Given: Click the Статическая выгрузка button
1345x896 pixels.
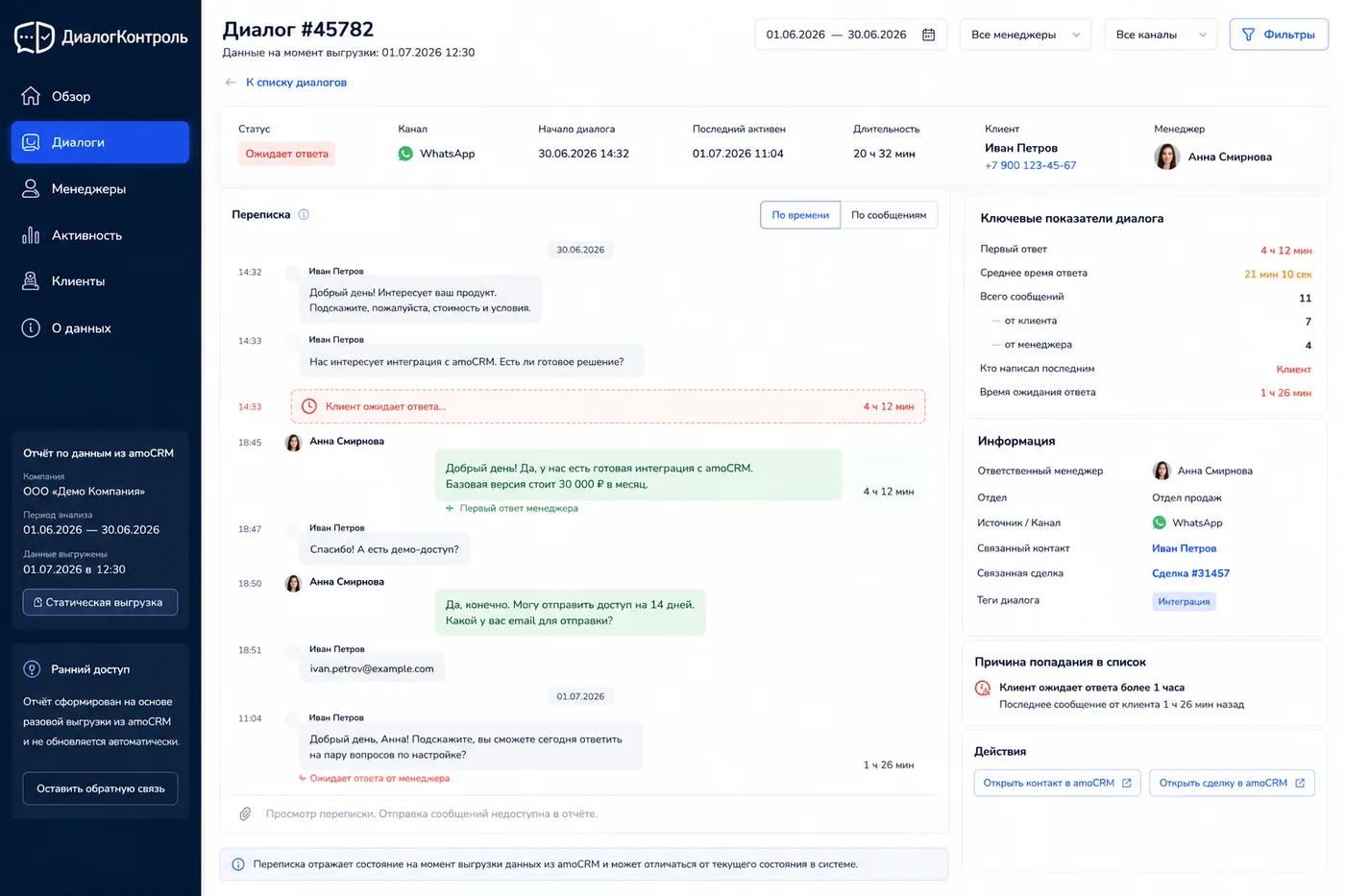Looking at the screenshot, I should tap(100, 602).
